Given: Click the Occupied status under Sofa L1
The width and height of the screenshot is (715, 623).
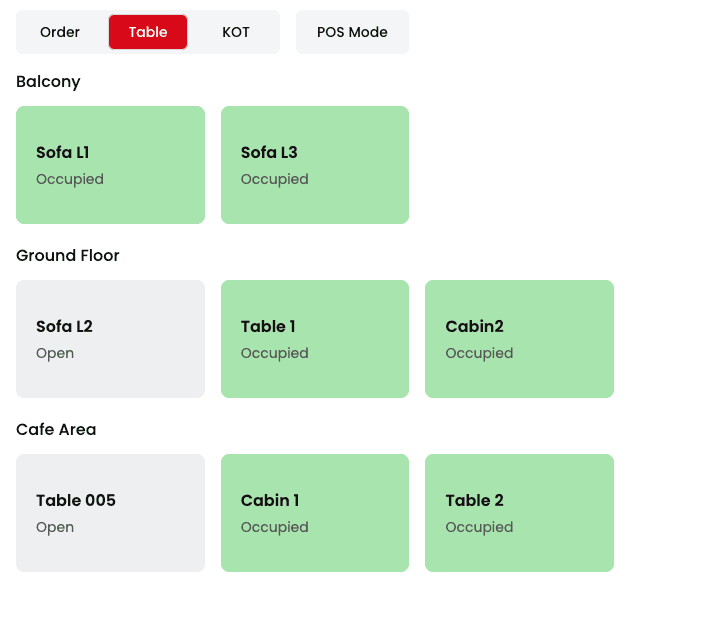Looking at the screenshot, I should coord(70,180).
